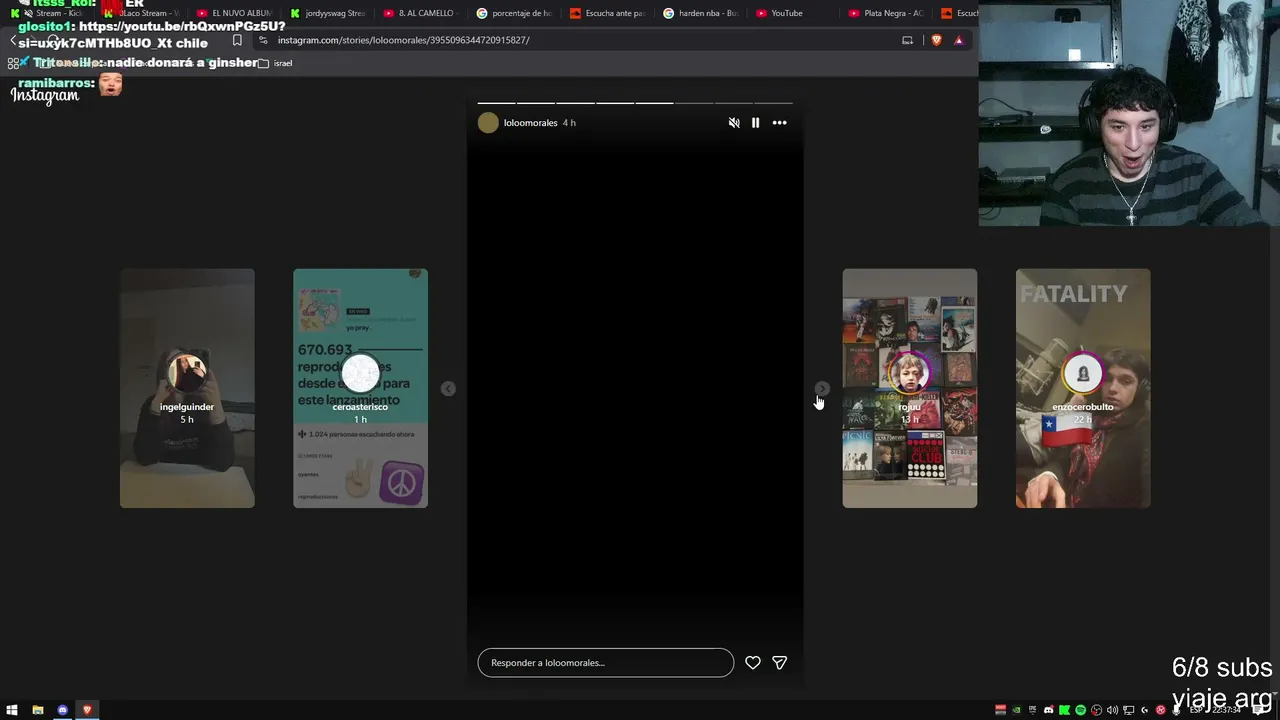
Task: Switch to the 'Plata Negra' tab
Action: tap(885, 13)
